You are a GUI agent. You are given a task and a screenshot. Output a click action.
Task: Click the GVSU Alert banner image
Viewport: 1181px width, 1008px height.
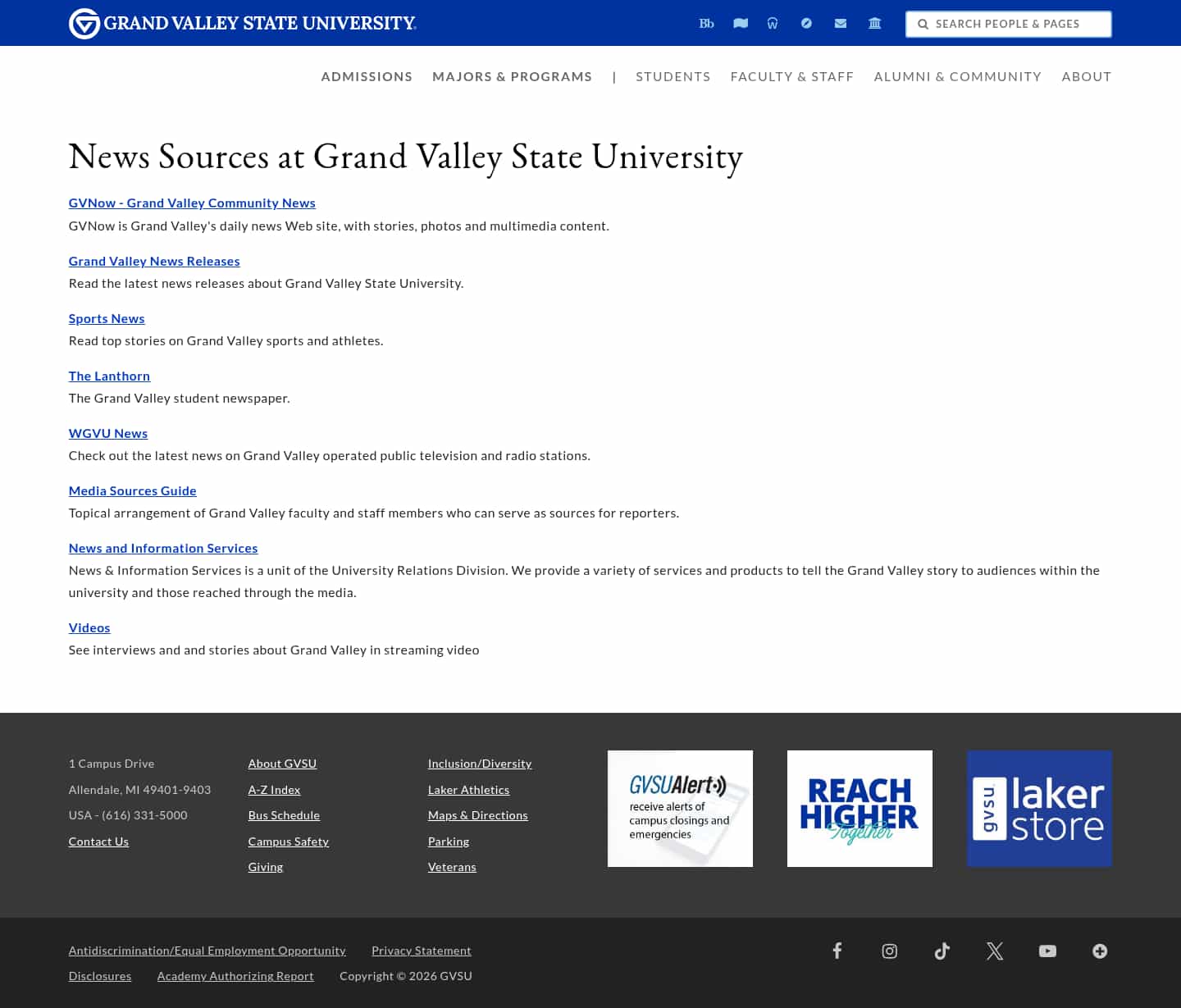point(680,808)
